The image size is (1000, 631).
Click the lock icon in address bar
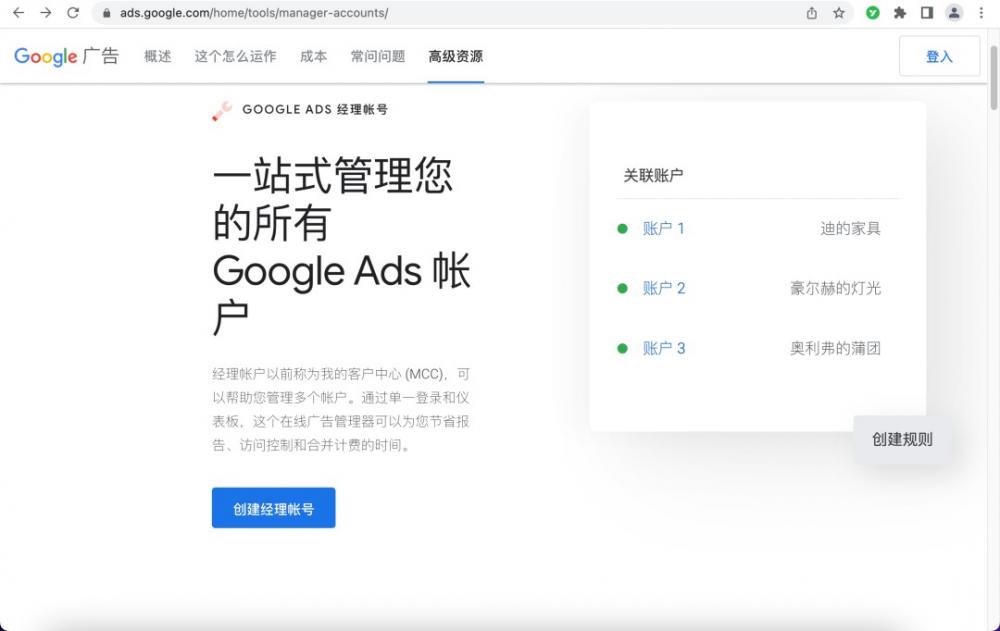coord(107,13)
